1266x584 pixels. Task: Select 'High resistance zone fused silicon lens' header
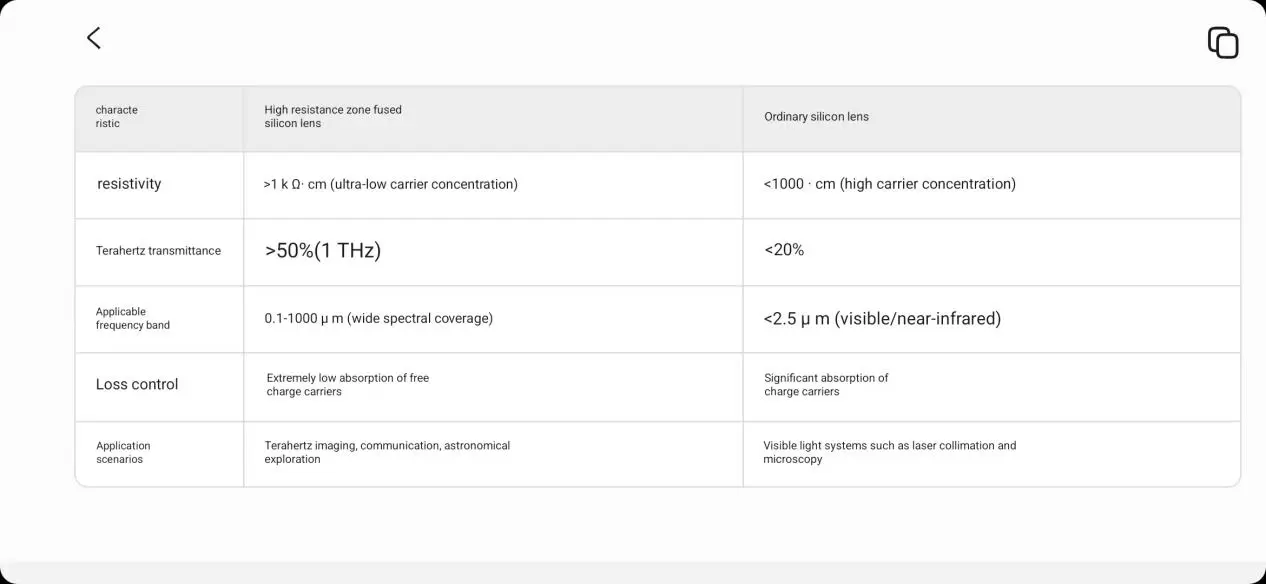pos(333,117)
